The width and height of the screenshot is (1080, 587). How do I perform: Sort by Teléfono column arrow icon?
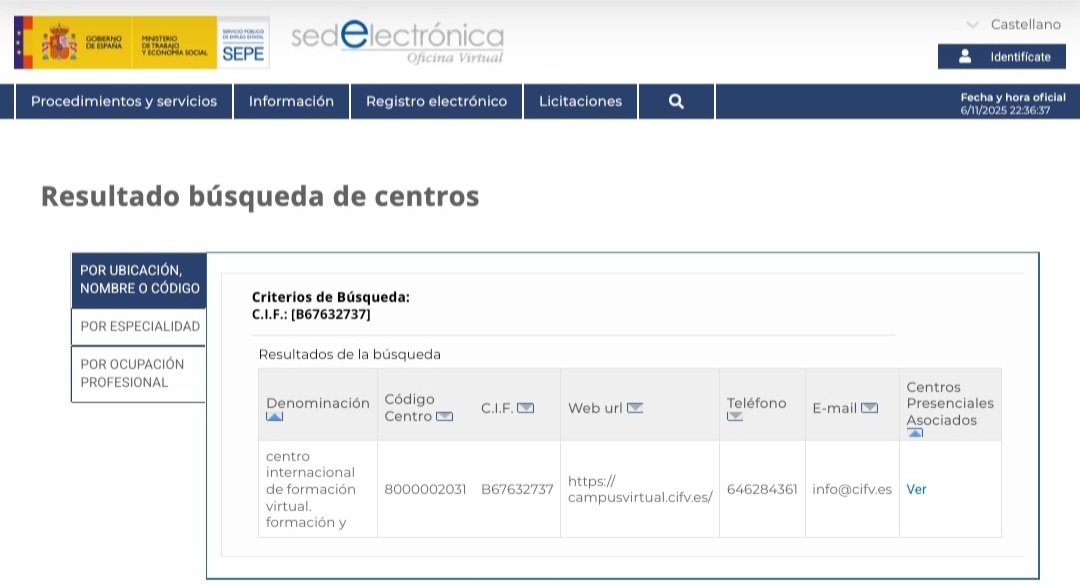(735, 417)
